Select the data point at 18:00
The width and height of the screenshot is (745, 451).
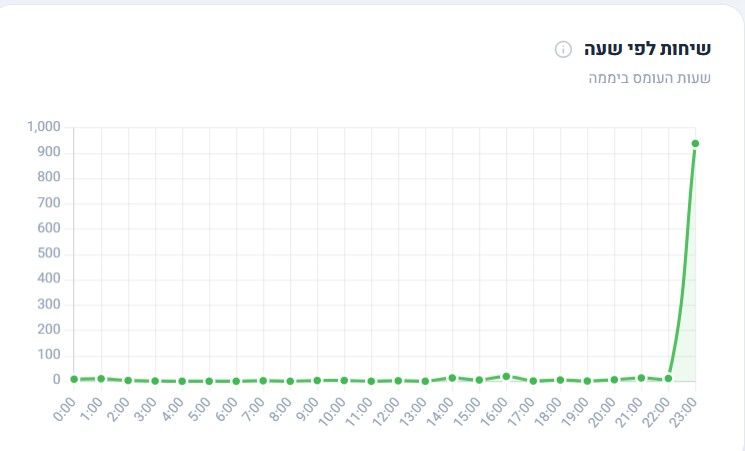tap(560, 380)
